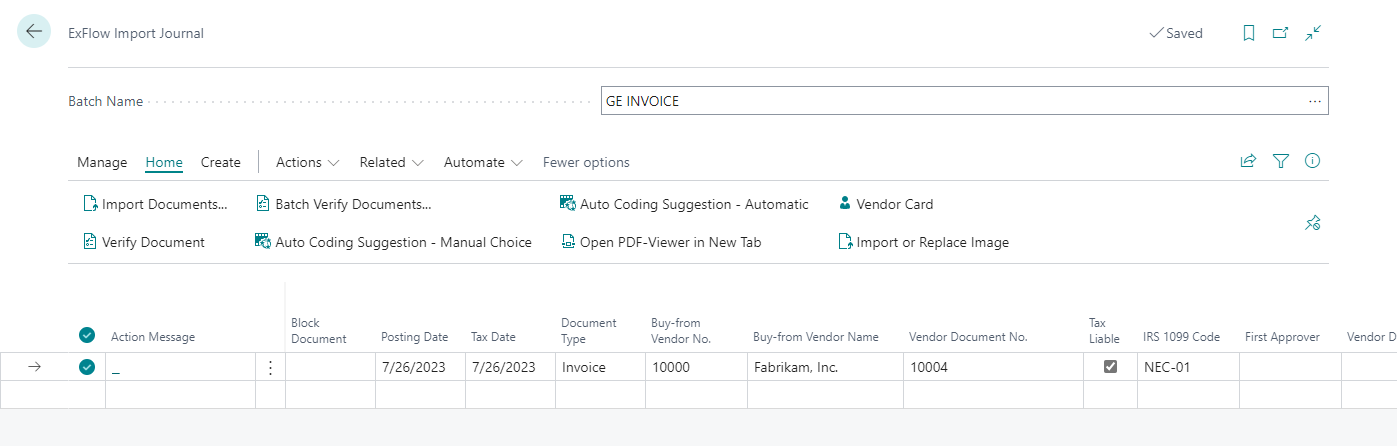1397x446 pixels.
Task: Click the Import Documents icon
Action: point(90,204)
